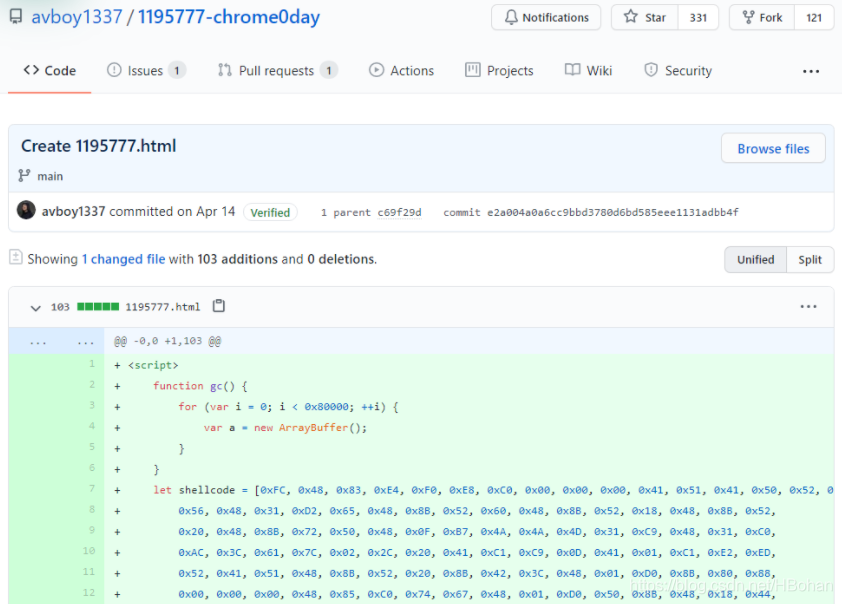Copy the 1195777.html file path
This screenshot has height=604, width=842.
219,306
